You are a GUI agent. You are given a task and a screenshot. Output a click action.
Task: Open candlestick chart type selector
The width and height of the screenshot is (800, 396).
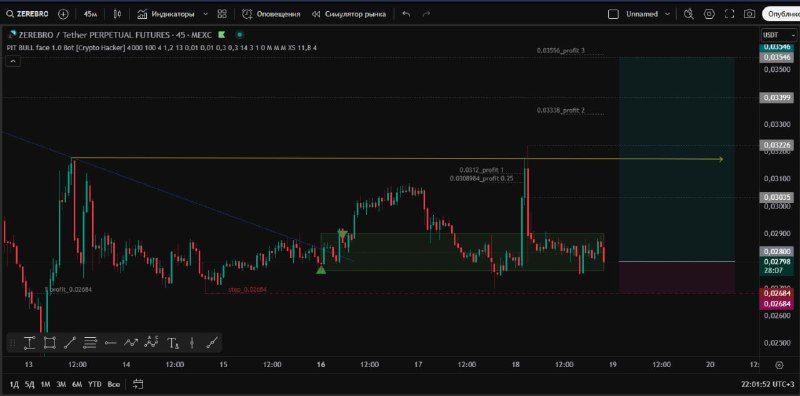click(117, 14)
